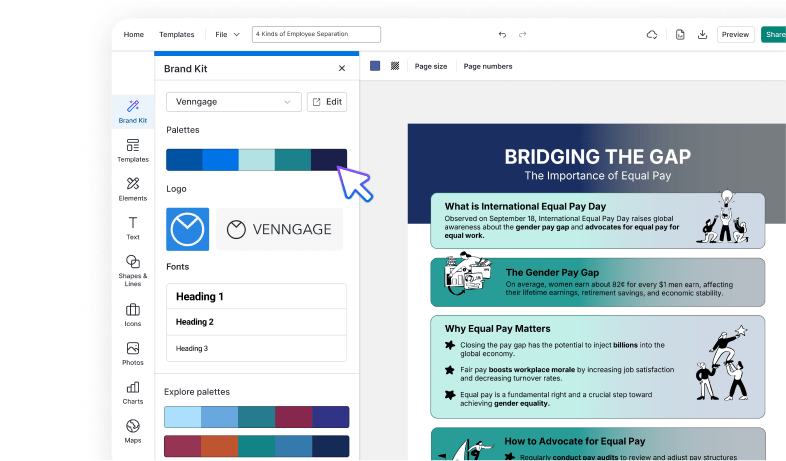
Task: Open the Templates sidebar panel
Action: point(133,150)
